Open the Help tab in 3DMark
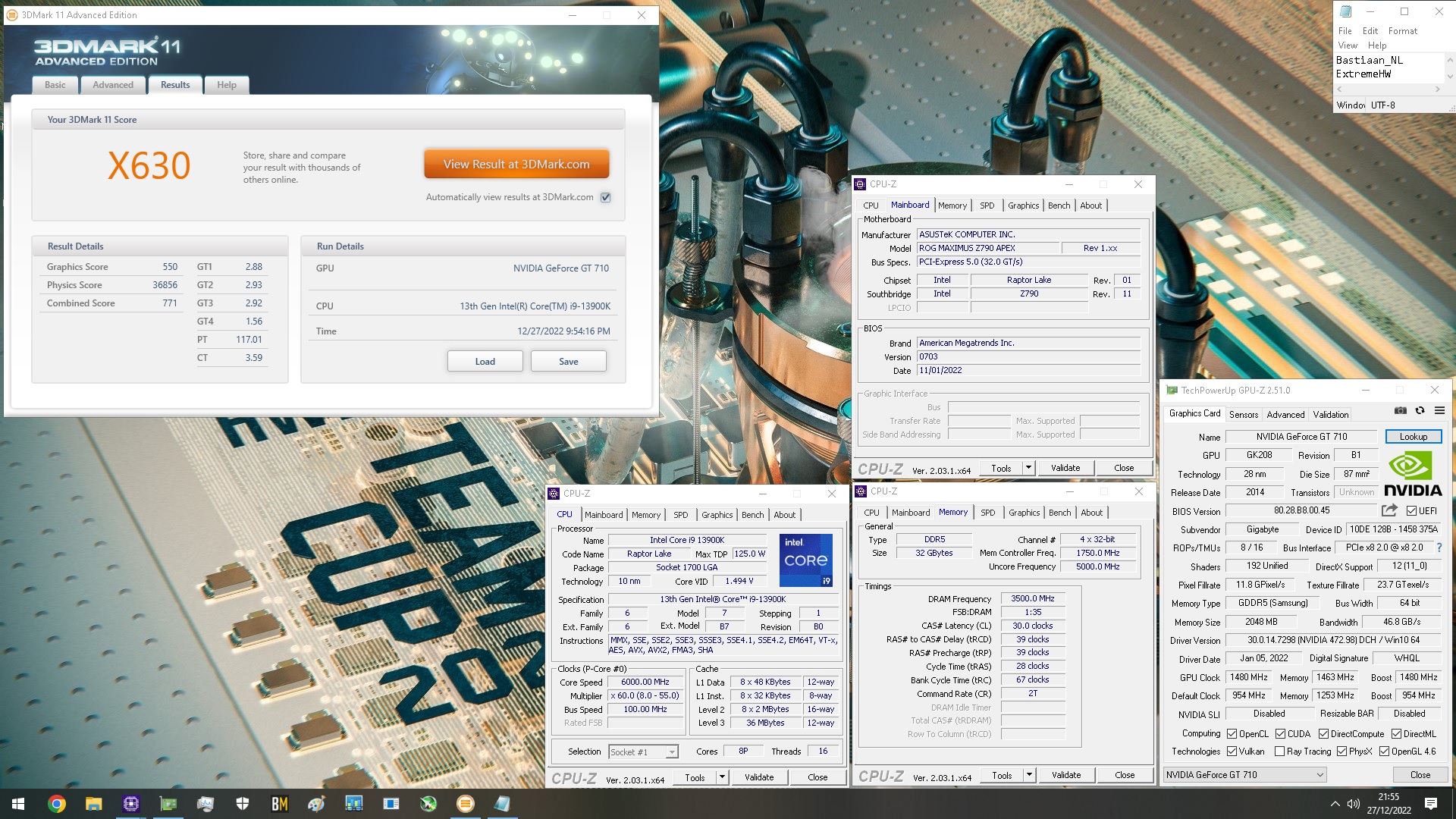This screenshot has width=1456, height=819. (x=227, y=85)
